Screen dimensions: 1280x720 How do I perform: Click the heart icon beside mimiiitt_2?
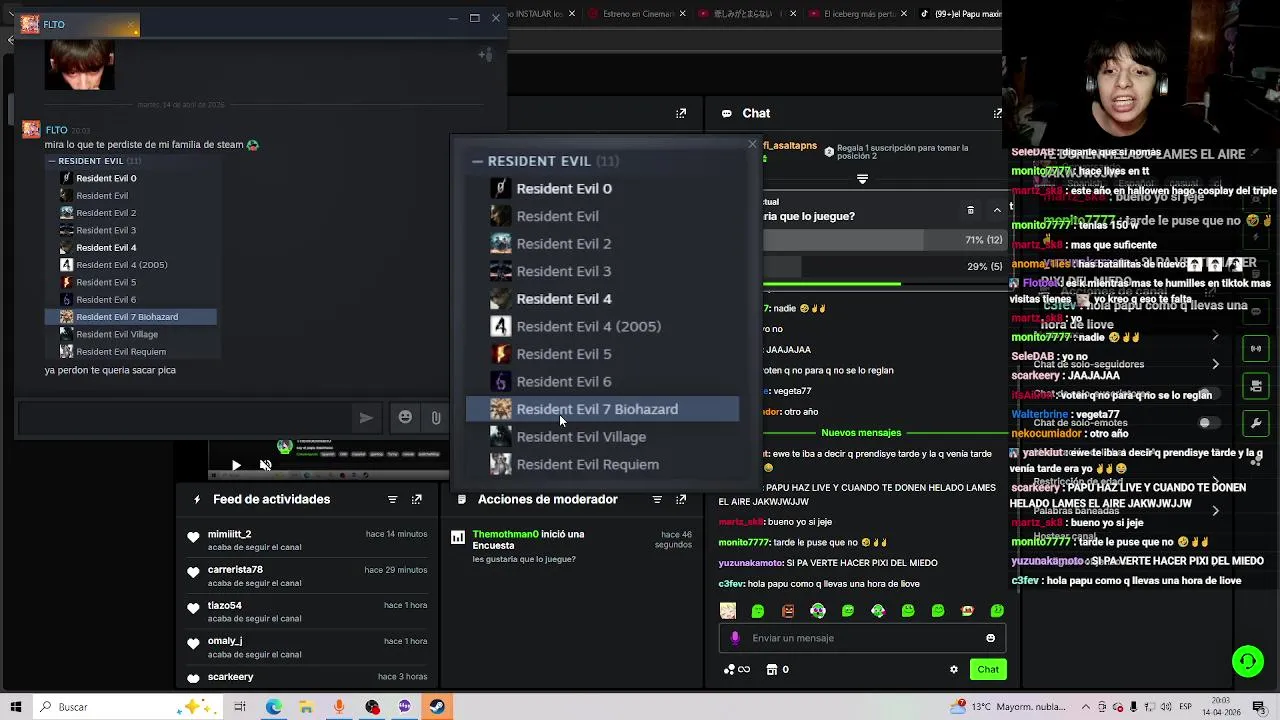click(193, 538)
